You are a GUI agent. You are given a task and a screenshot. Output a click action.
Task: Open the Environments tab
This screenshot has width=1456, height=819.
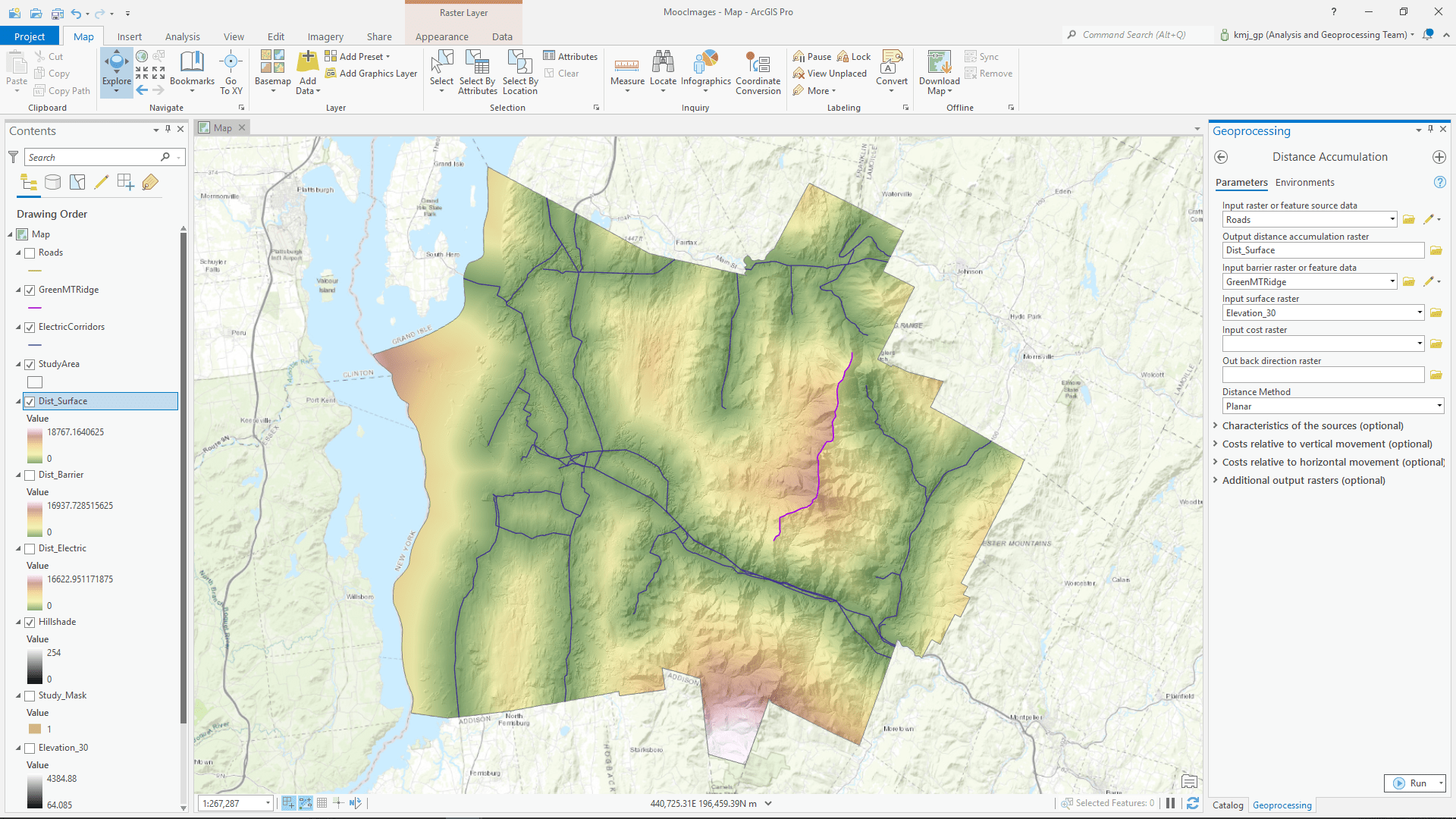(x=1304, y=183)
